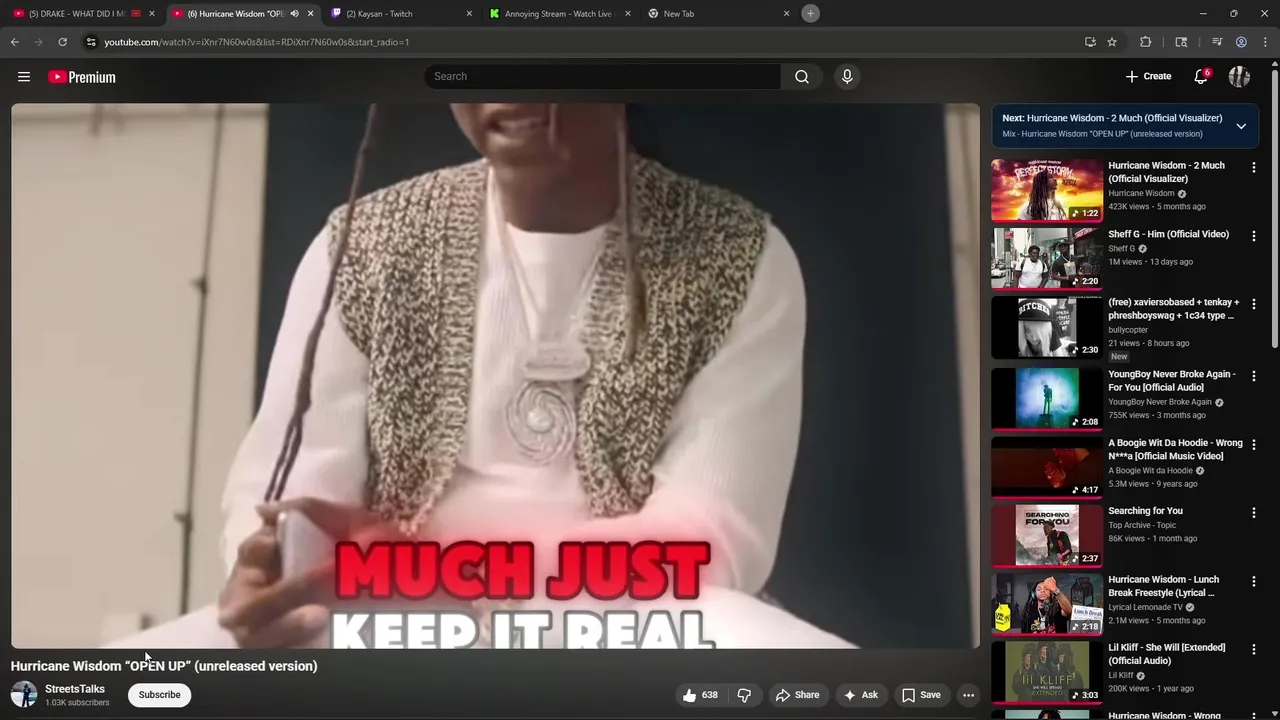Screen dimensions: 1280x720
Task: Go to YouTube Premium home logo
Action: pyautogui.click(x=82, y=77)
